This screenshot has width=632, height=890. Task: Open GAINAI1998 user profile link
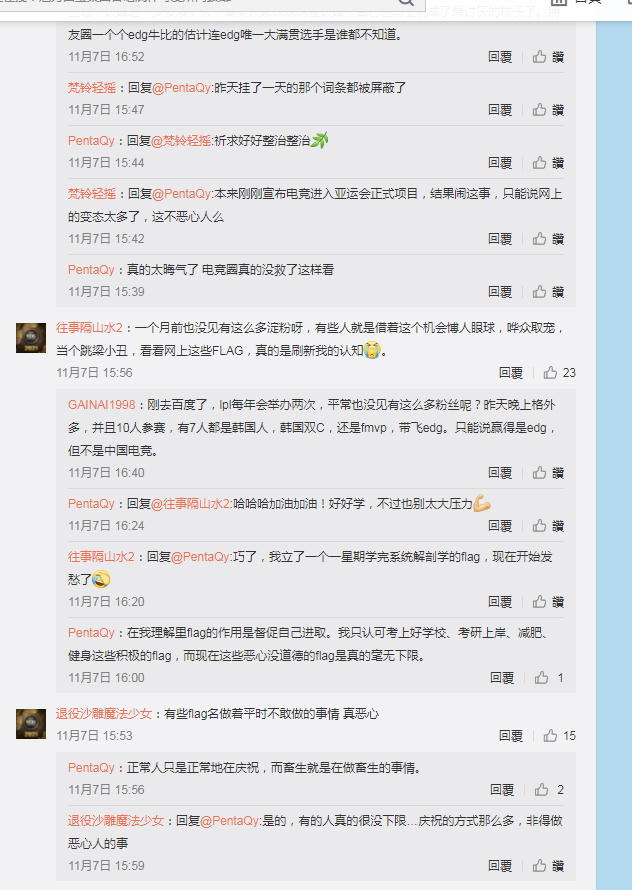tap(102, 405)
